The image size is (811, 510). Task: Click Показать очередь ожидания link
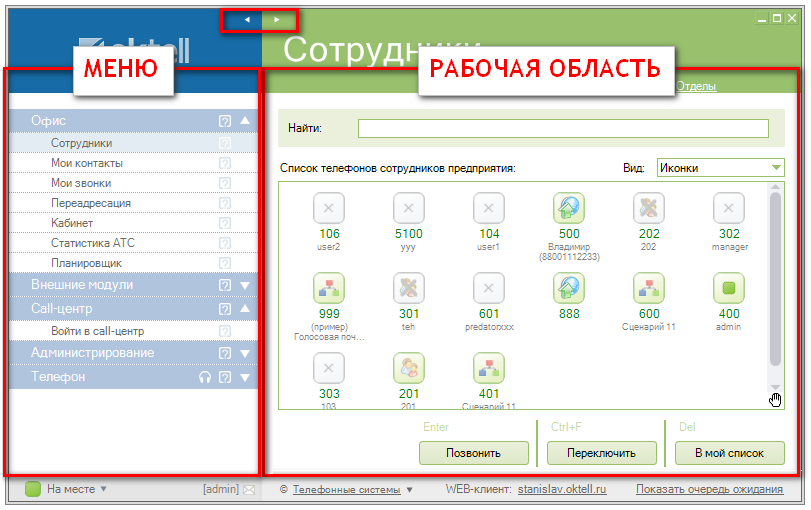709,490
